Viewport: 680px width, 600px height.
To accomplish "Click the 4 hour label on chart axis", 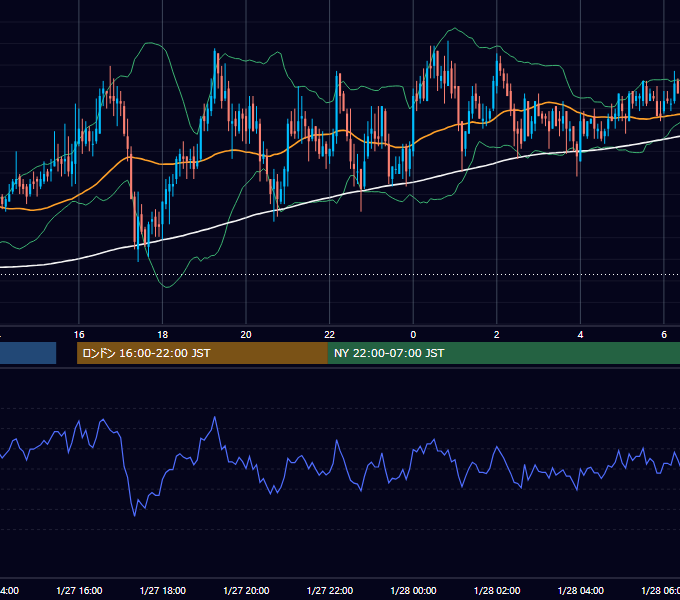I will coord(580,334).
